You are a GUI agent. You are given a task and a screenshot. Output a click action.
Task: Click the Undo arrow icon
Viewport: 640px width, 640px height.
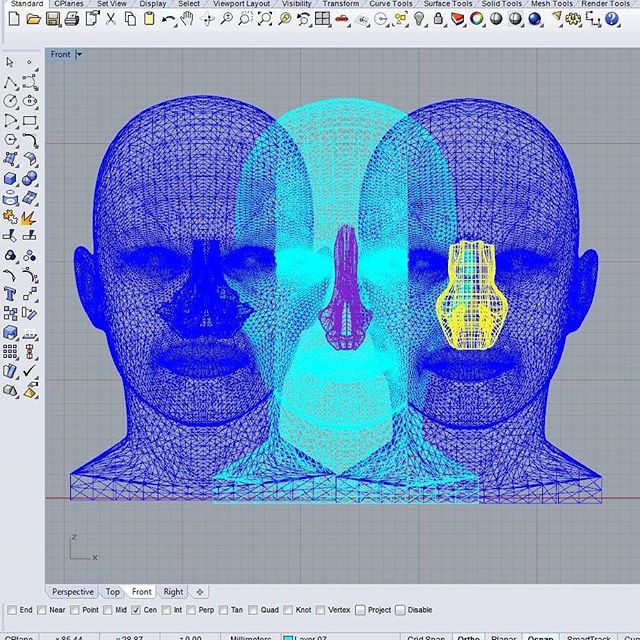(x=167, y=18)
